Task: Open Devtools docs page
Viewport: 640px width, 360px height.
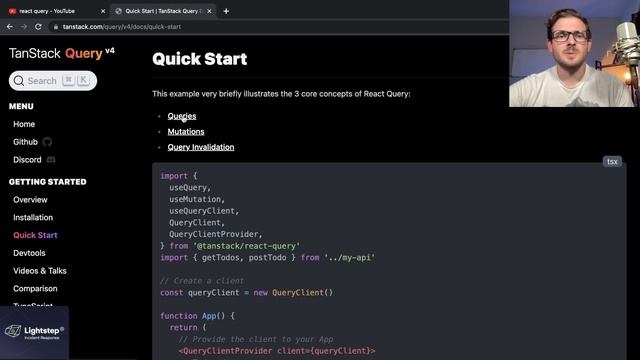Action: pyautogui.click(x=29, y=253)
